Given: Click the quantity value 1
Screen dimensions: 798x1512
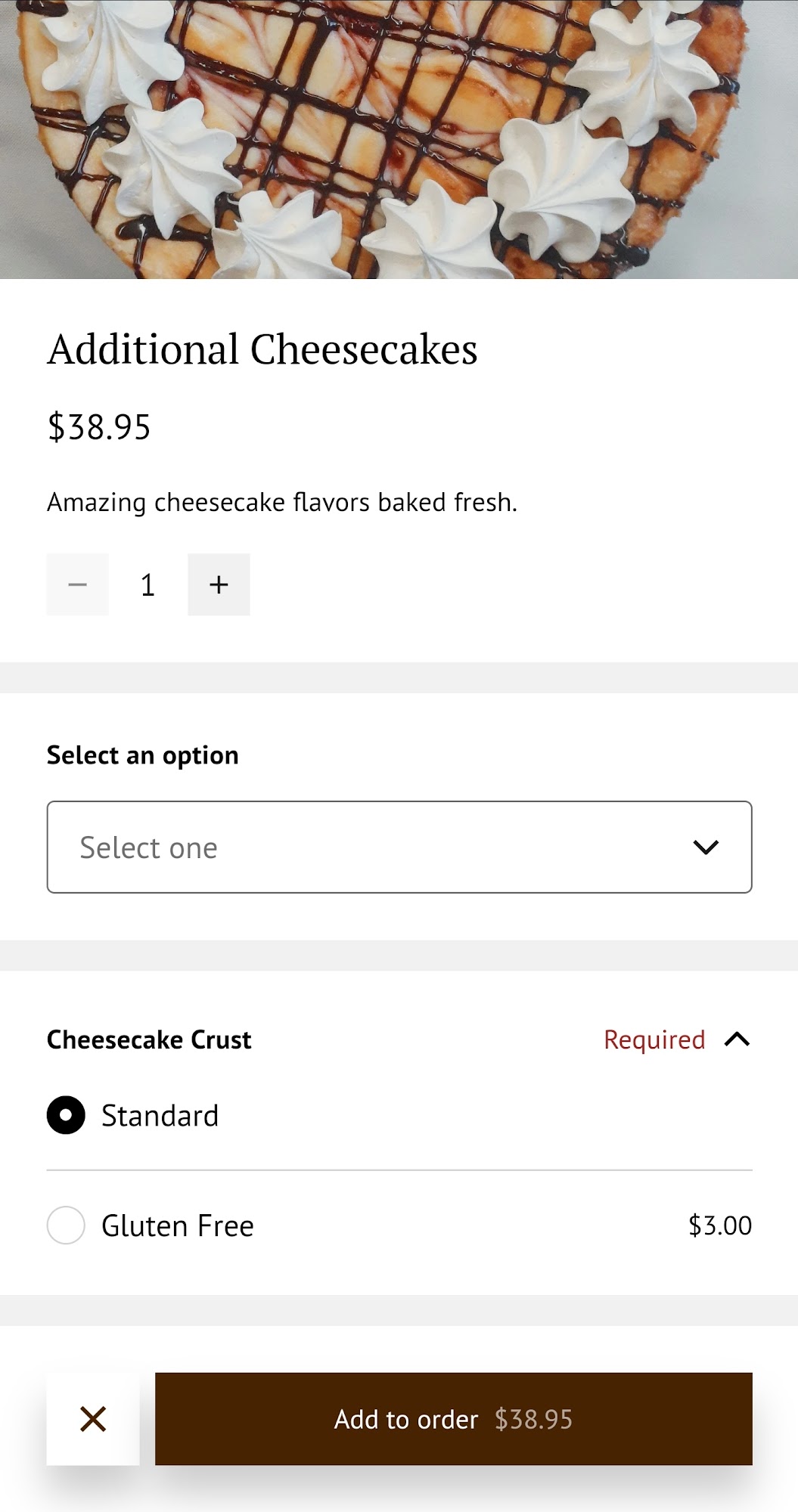Looking at the screenshot, I should click(147, 584).
